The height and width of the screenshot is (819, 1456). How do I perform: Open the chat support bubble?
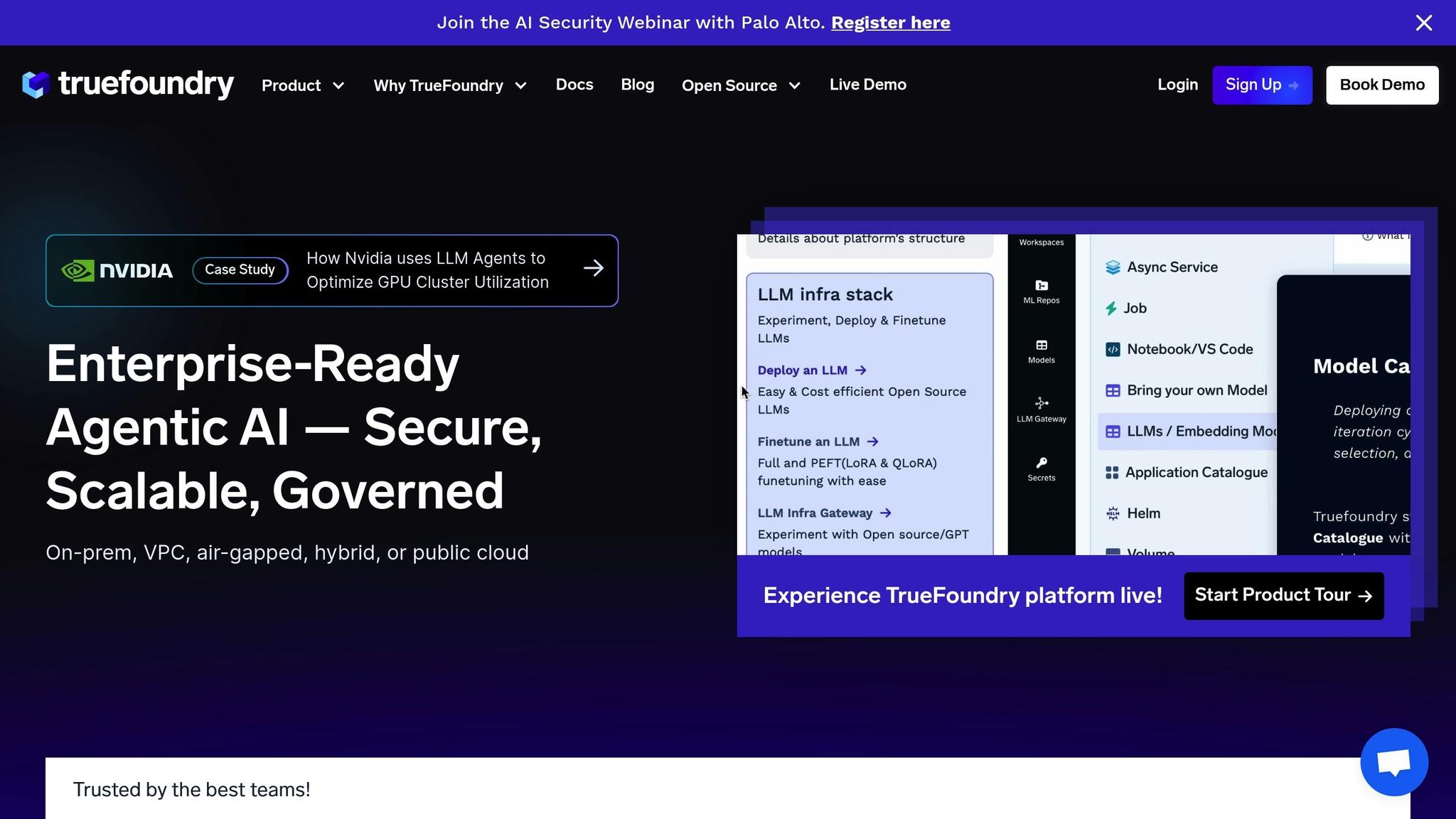tap(1393, 762)
